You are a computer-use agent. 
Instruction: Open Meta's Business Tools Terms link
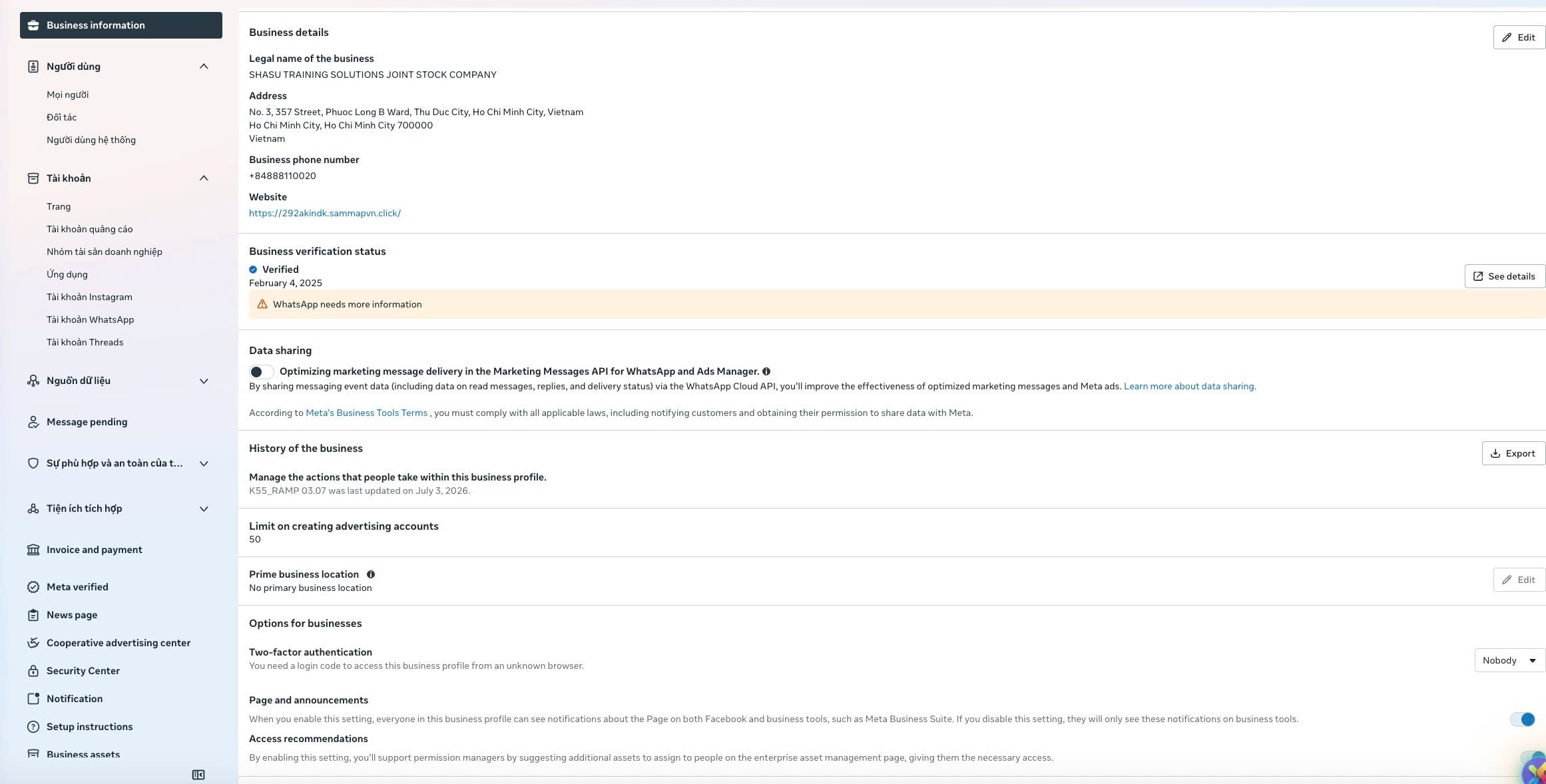click(366, 413)
